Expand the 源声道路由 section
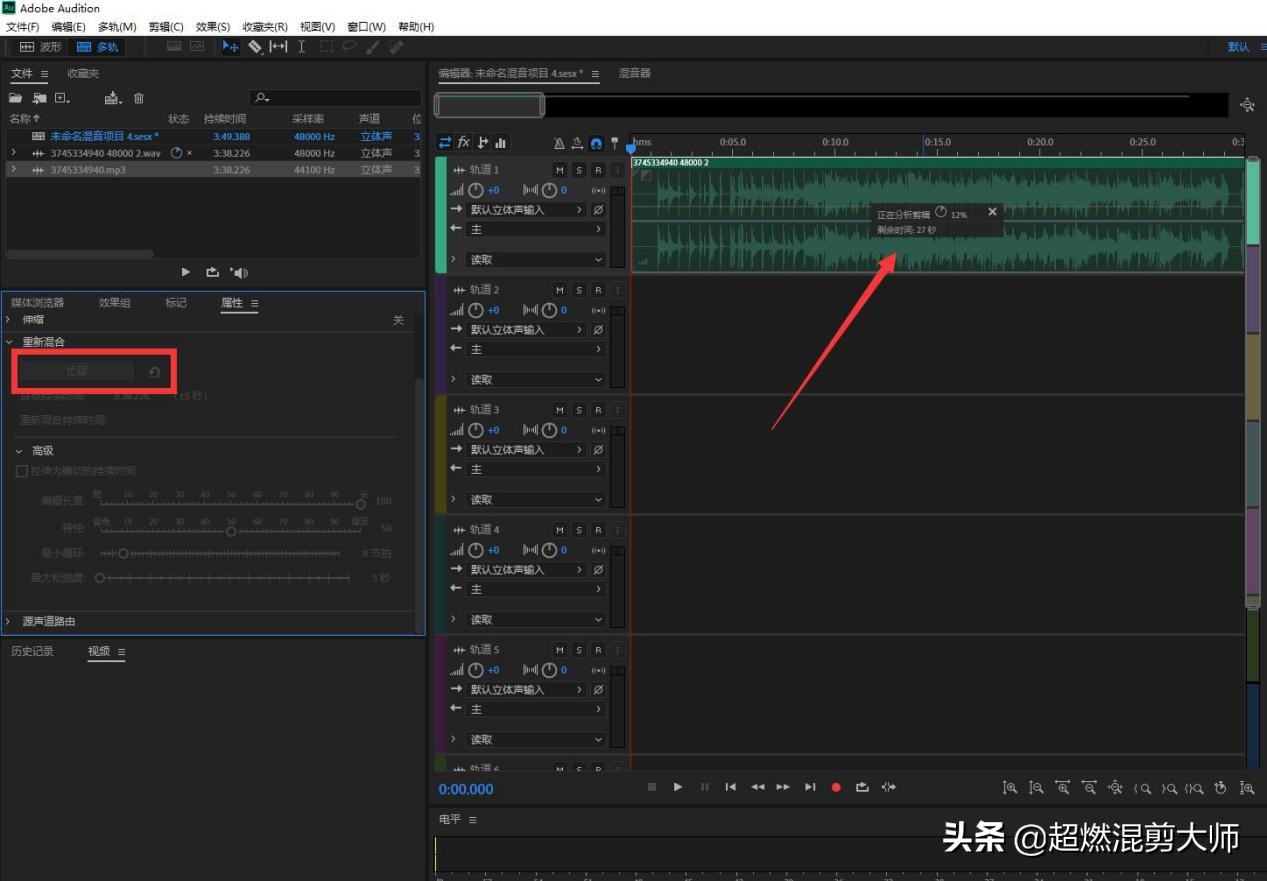This screenshot has height=881, width=1267. click(x=9, y=621)
